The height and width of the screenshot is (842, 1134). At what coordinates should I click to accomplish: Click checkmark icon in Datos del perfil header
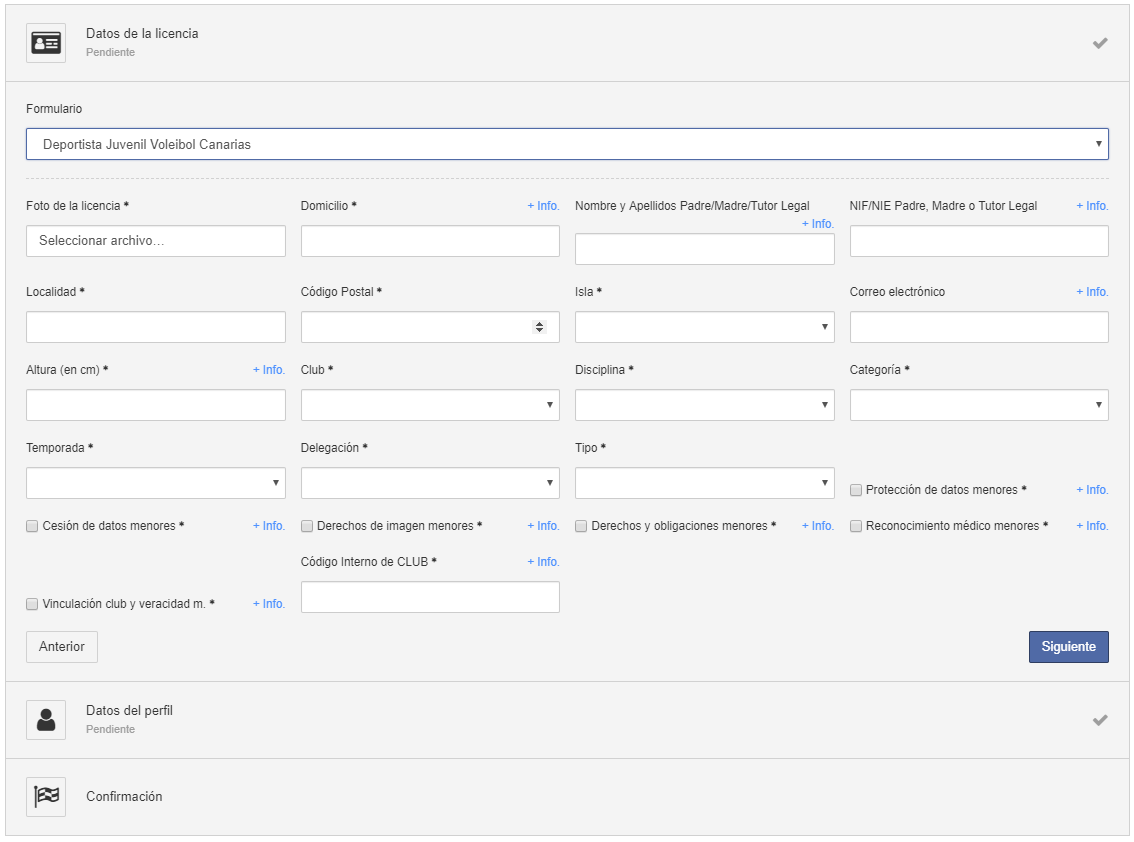tap(1100, 720)
